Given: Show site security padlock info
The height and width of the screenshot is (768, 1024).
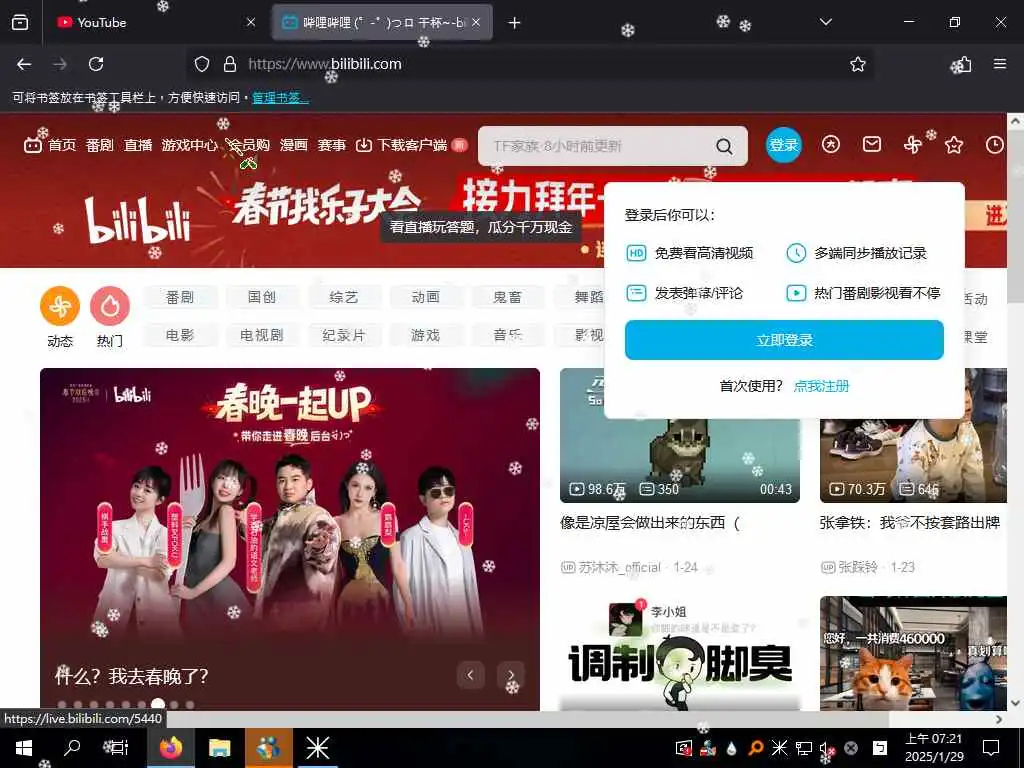Looking at the screenshot, I should pos(229,64).
